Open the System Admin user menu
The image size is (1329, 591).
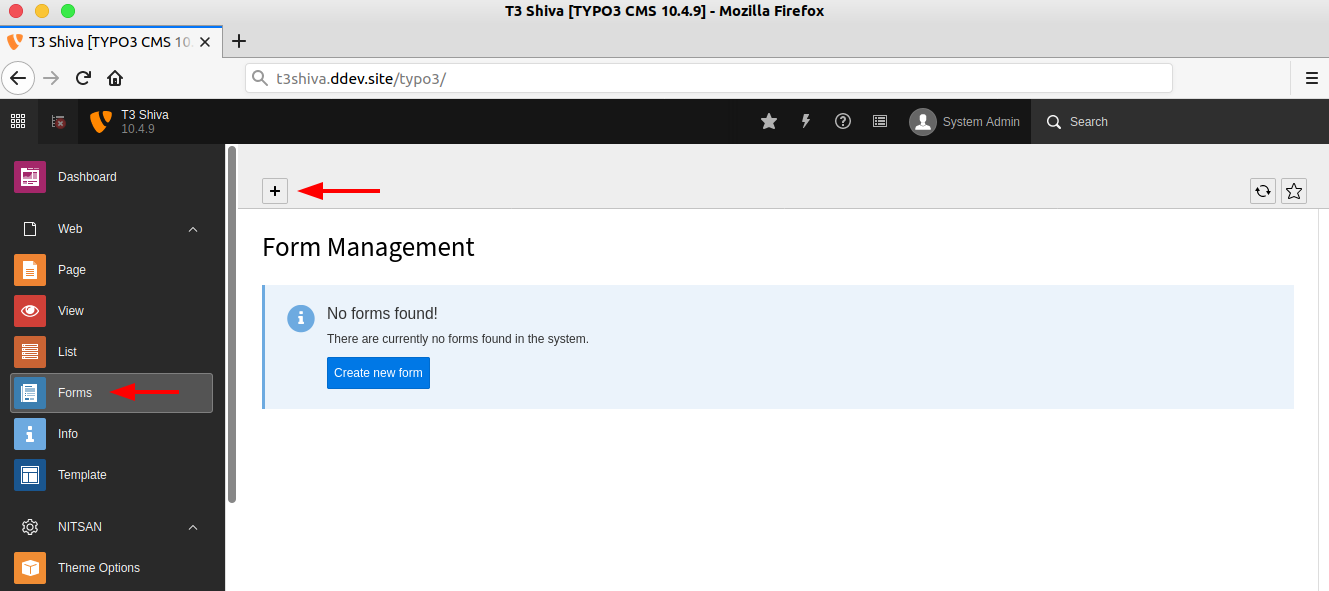pyautogui.click(x=963, y=121)
